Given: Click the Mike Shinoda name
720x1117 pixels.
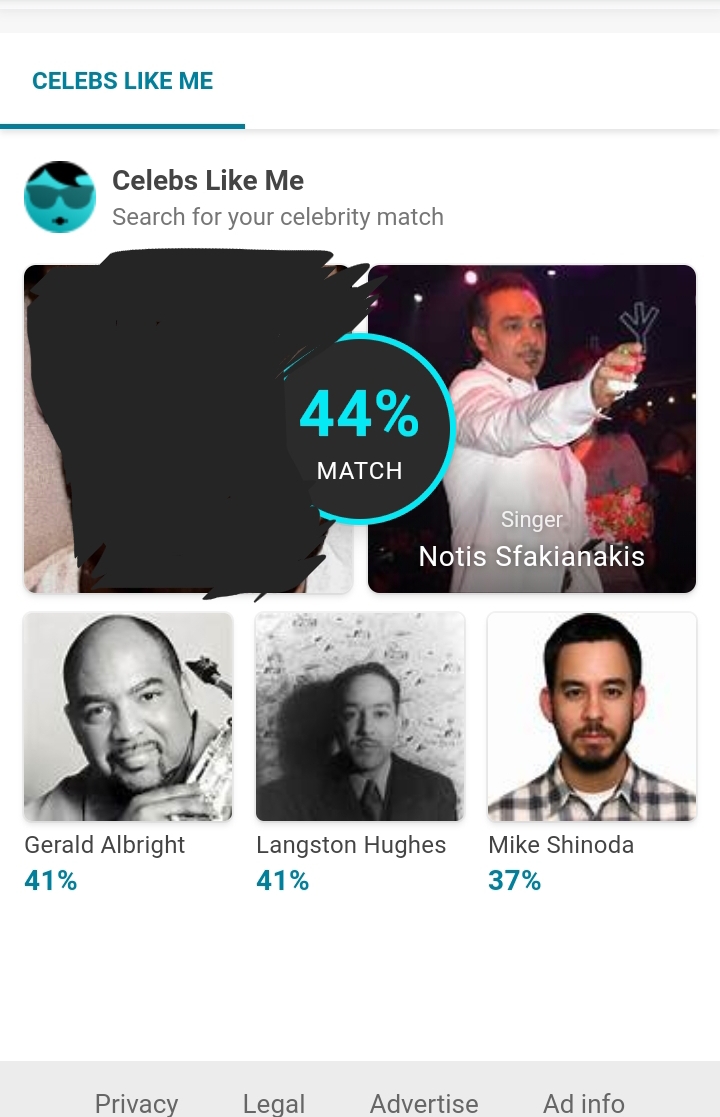Looking at the screenshot, I should (561, 845).
